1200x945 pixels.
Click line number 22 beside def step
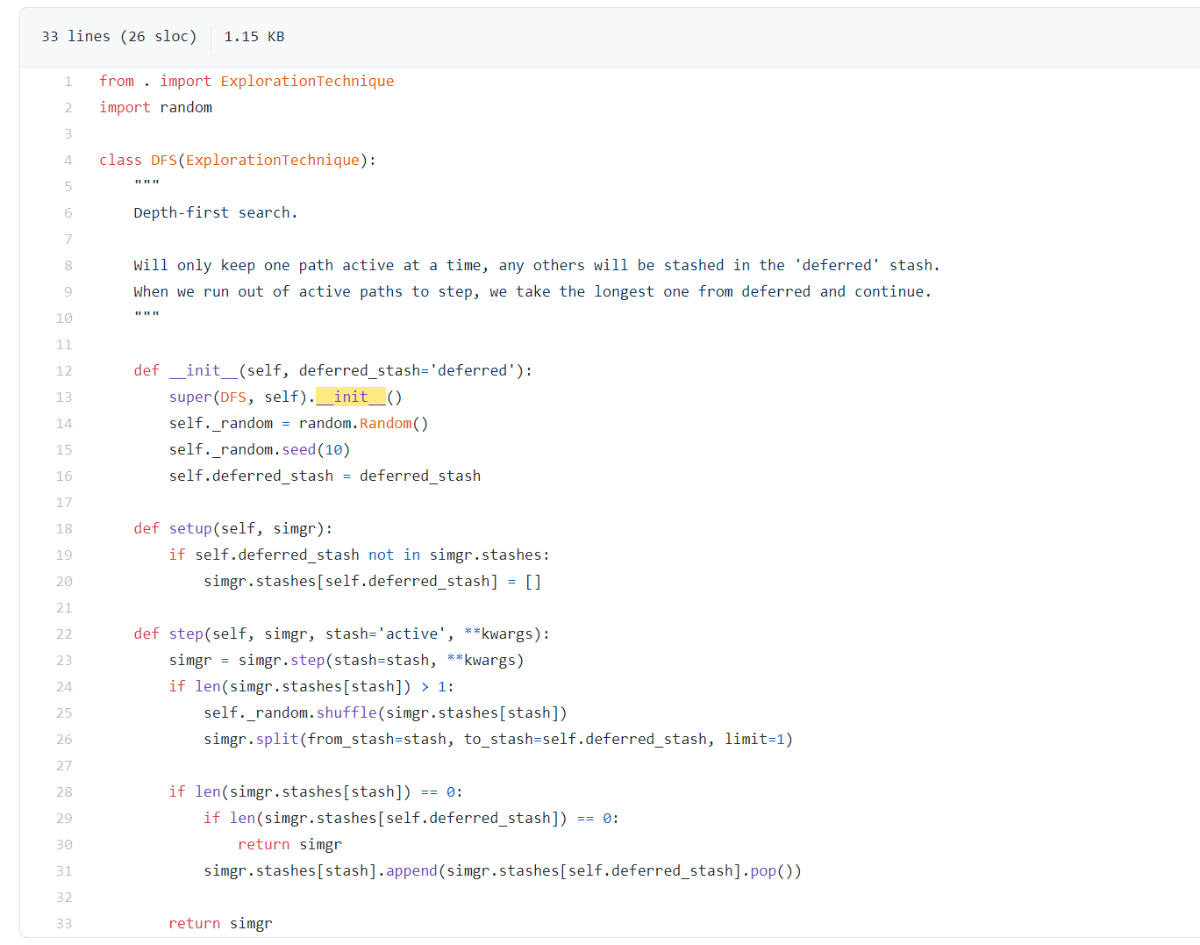[x=64, y=634]
